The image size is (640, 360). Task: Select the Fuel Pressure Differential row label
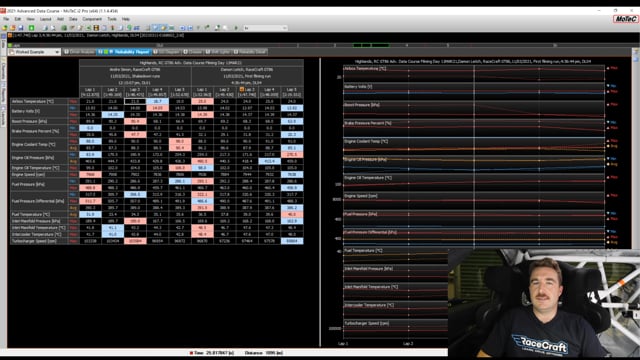click(x=39, y=201)
